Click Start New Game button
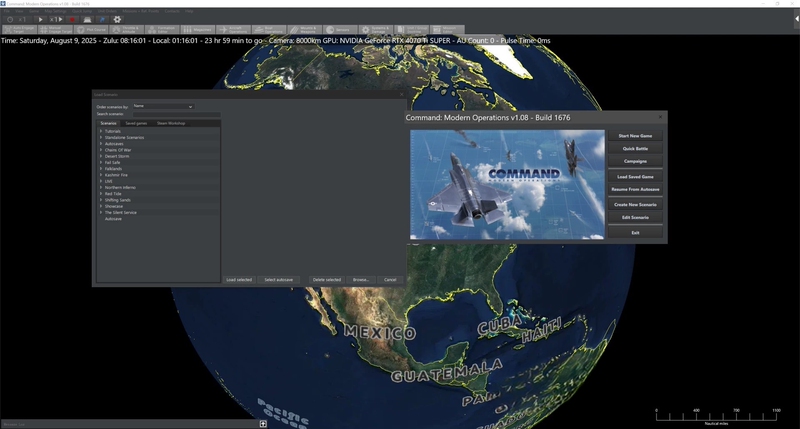800x429 pixels. click(x=635, y=136)
